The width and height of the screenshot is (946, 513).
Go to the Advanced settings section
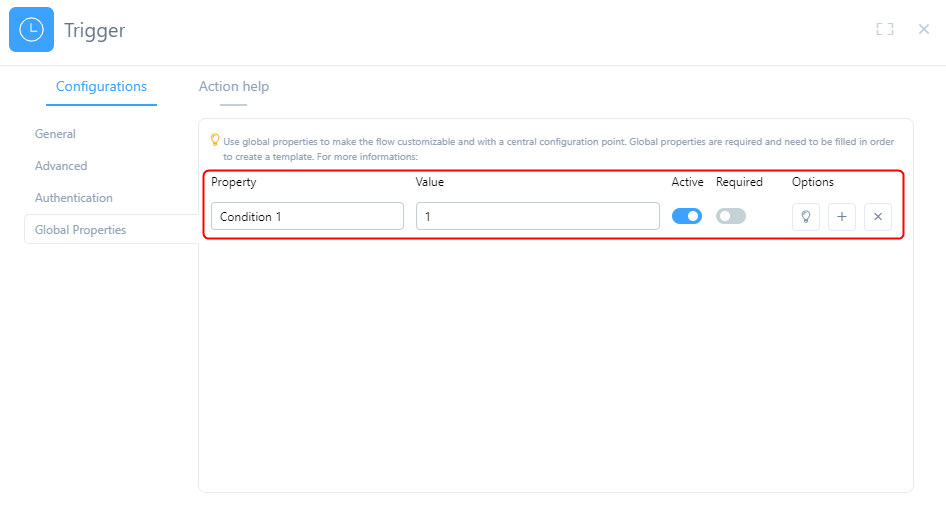pyautogui.click(x=61, y=166)
